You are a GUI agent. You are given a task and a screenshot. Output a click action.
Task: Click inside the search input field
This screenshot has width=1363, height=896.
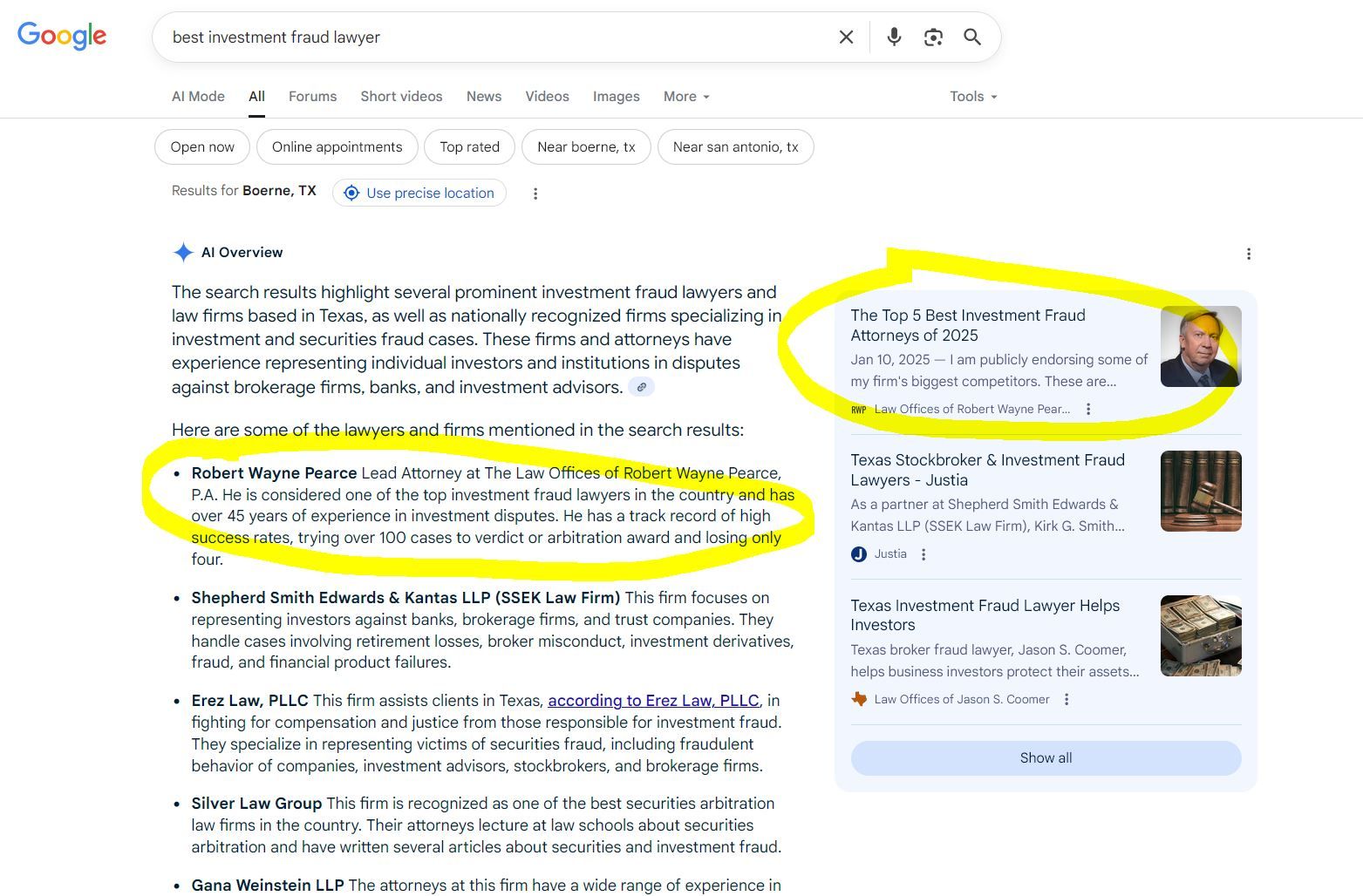click(x=488, y=37)
